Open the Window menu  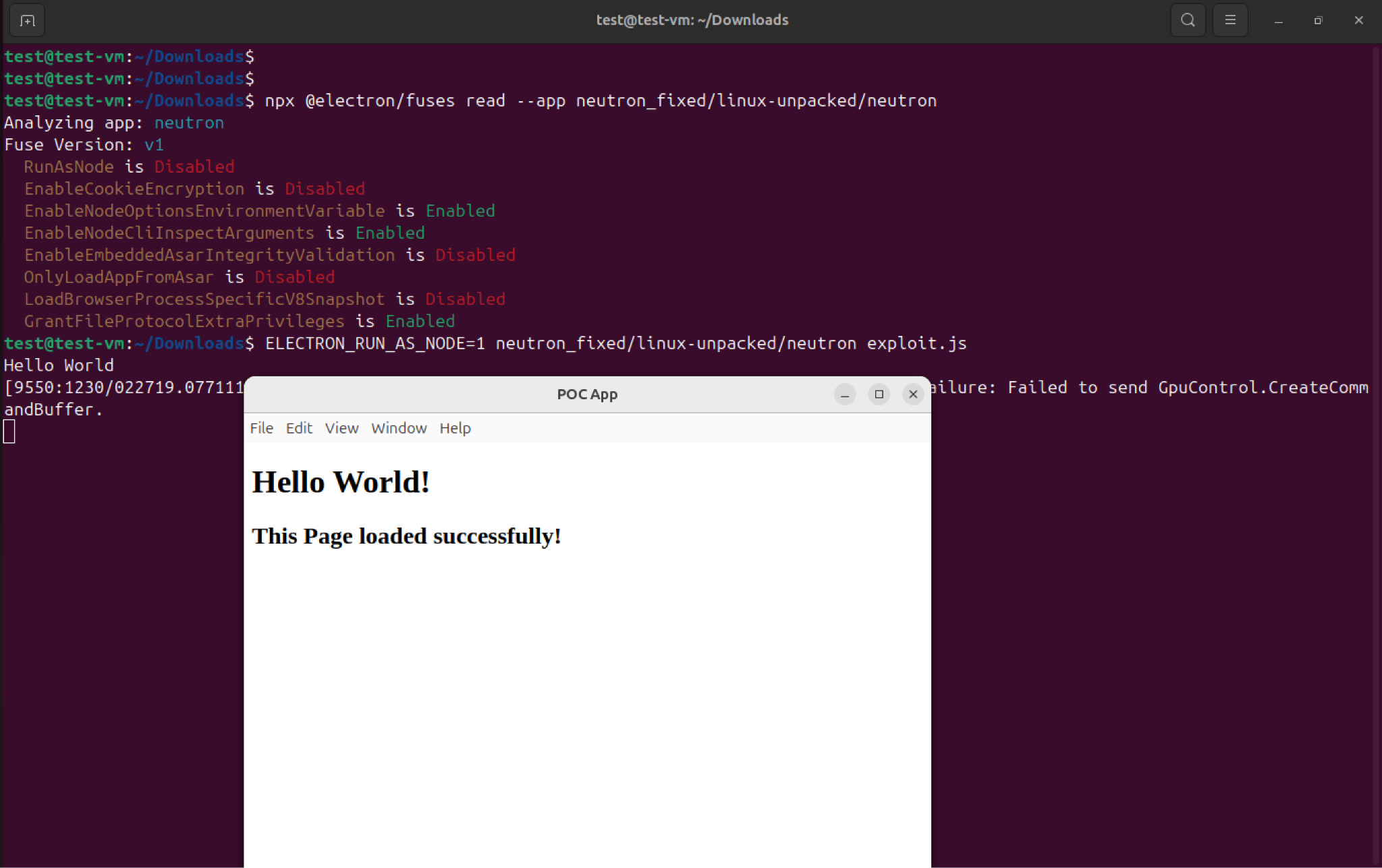pos(399,428)
